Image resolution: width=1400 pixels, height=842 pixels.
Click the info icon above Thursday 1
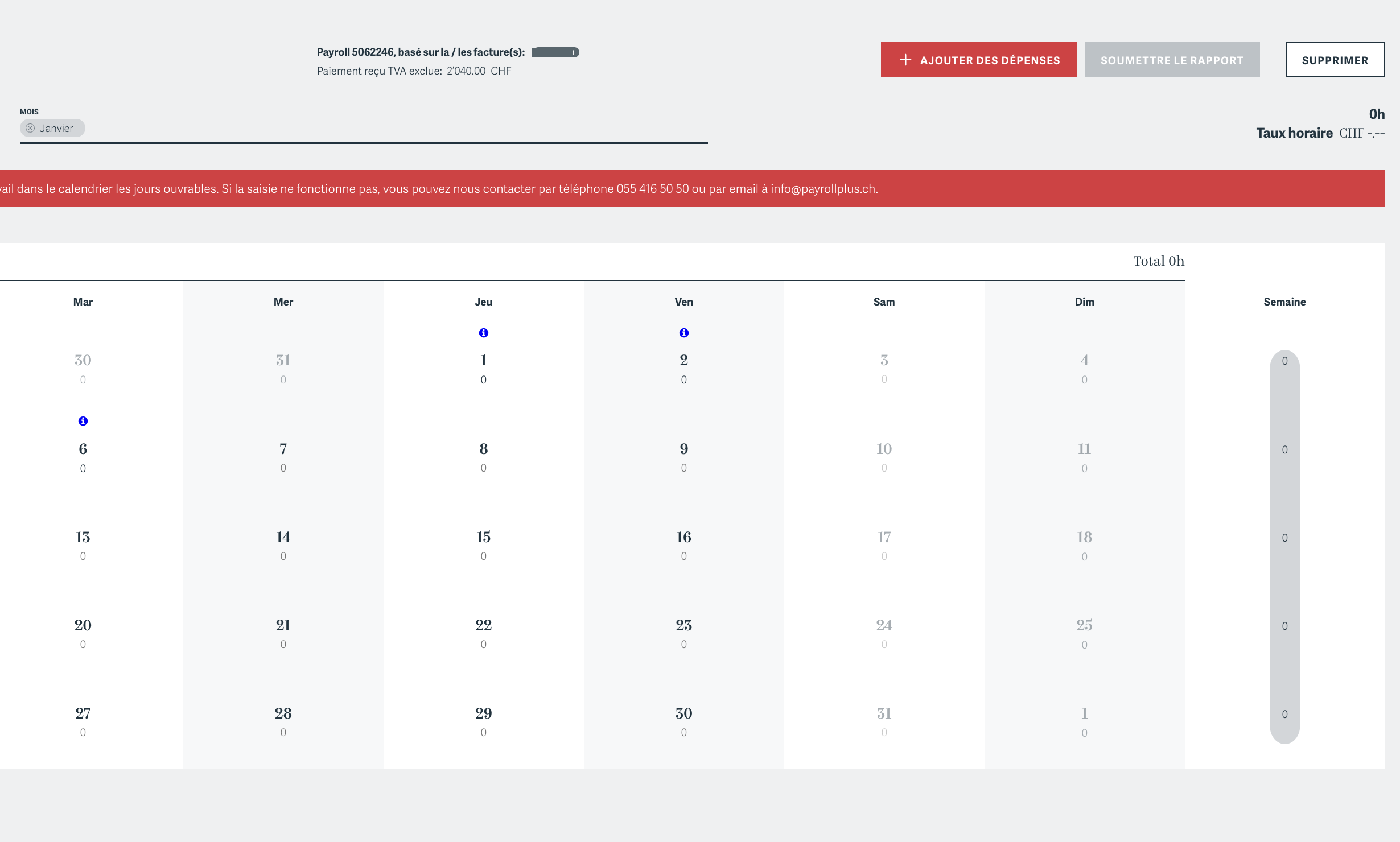(483, 333)
